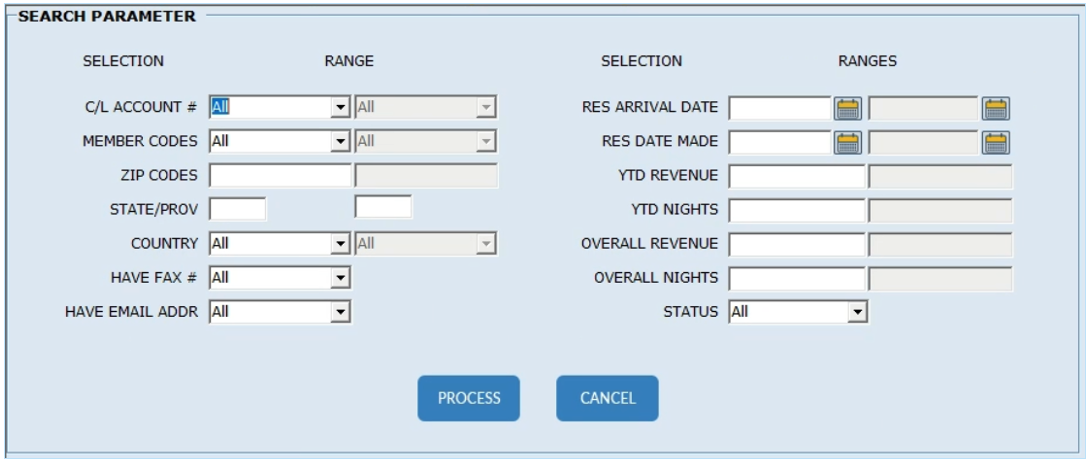Open the first RES DATE MADE calendar picker
The width and height of the screenshot is (1092, 463).
point(848,142)
